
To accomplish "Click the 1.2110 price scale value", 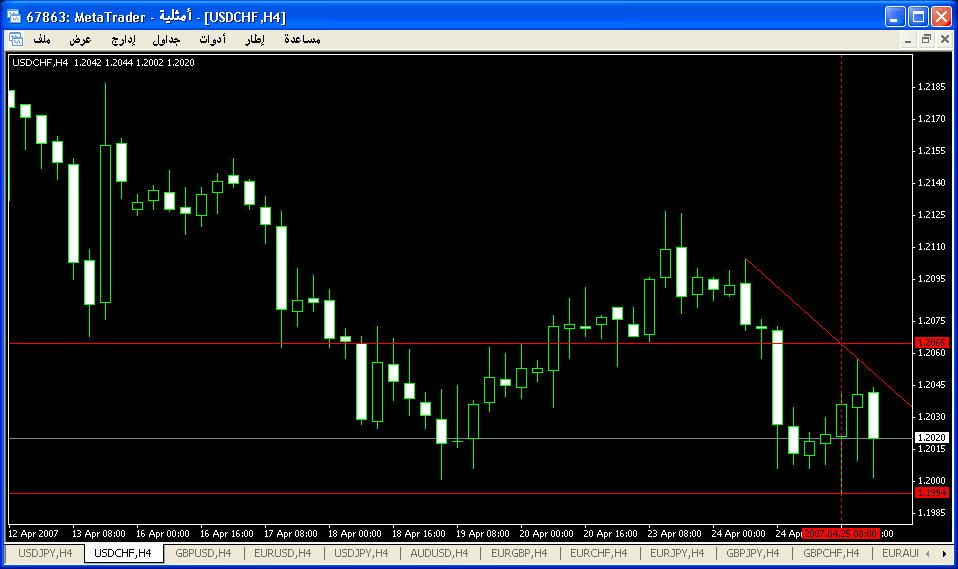I will point(932,247).
